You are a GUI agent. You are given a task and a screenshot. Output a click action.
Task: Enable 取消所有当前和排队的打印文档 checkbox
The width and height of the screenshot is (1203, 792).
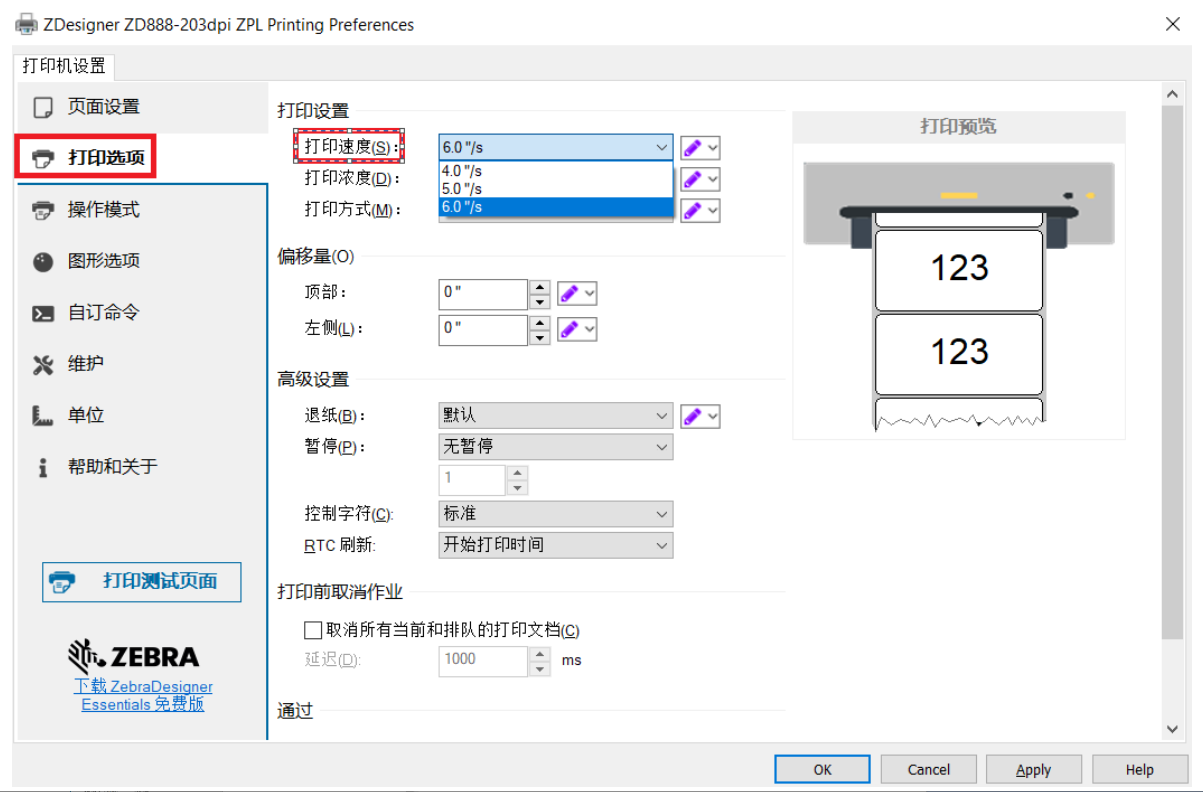[313, 630]
